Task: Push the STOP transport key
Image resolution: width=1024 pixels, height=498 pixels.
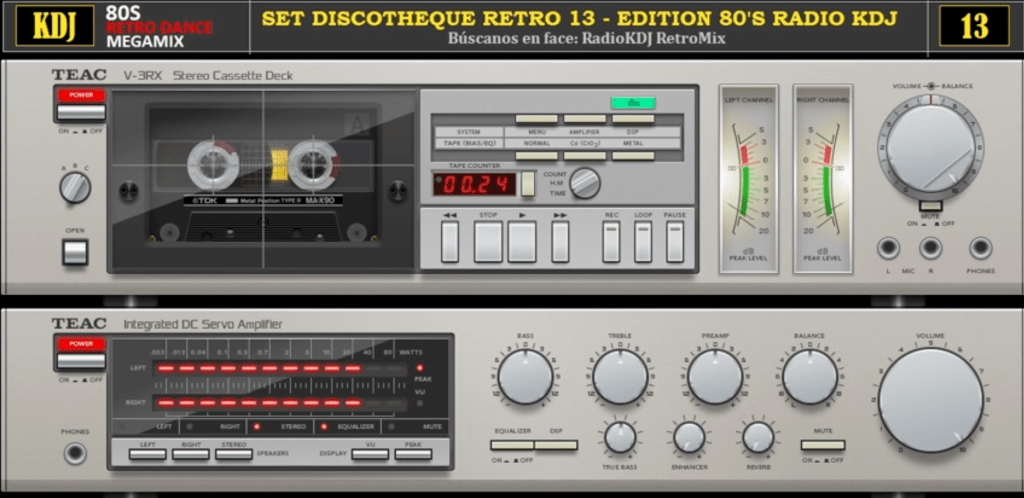Action: (x=488, y=241)
